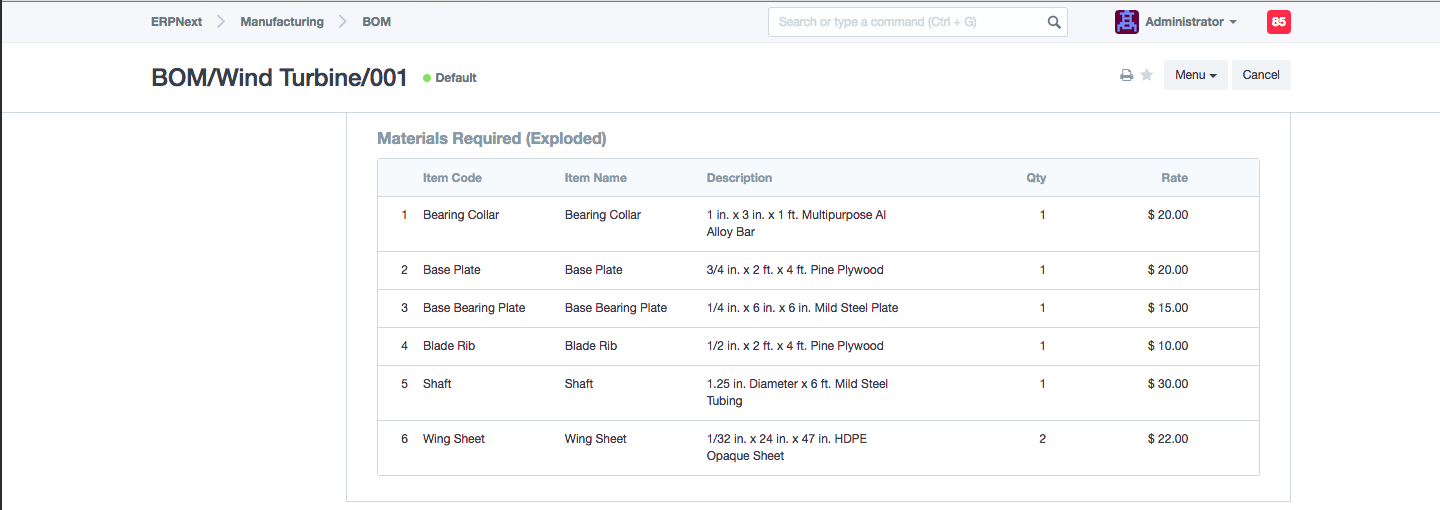Screen dimensions: 1440x510
Task: Select the Bearing Collar item row
Action: click(x=817, y=223)
